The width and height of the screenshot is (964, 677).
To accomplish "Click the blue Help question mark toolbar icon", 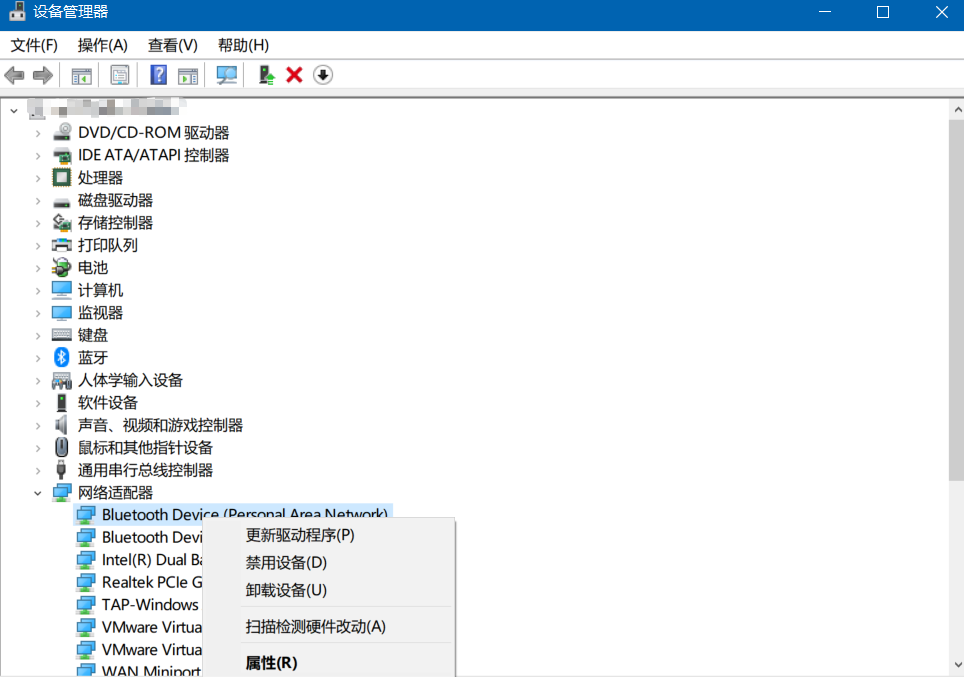I will click(158, 75).
